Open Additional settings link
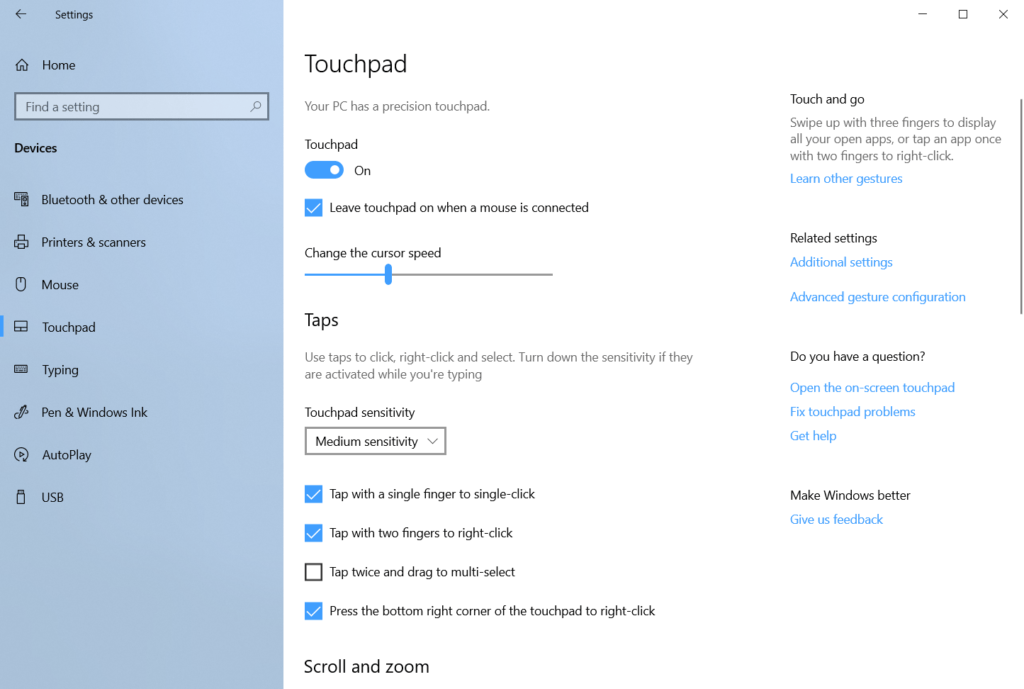 (x=841, y=262)
